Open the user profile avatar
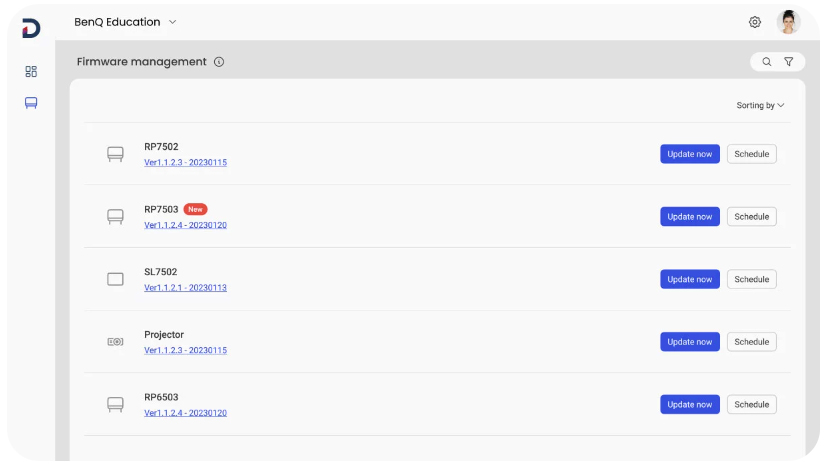This screenshot has height=466, width=826. coord(789,22)
